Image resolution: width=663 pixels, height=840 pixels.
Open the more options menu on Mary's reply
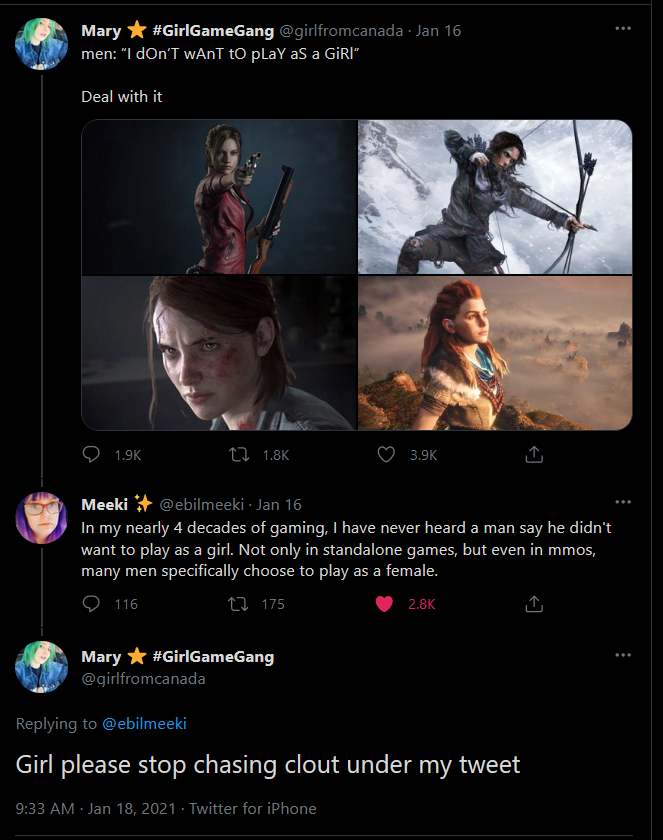pos(623,655)
